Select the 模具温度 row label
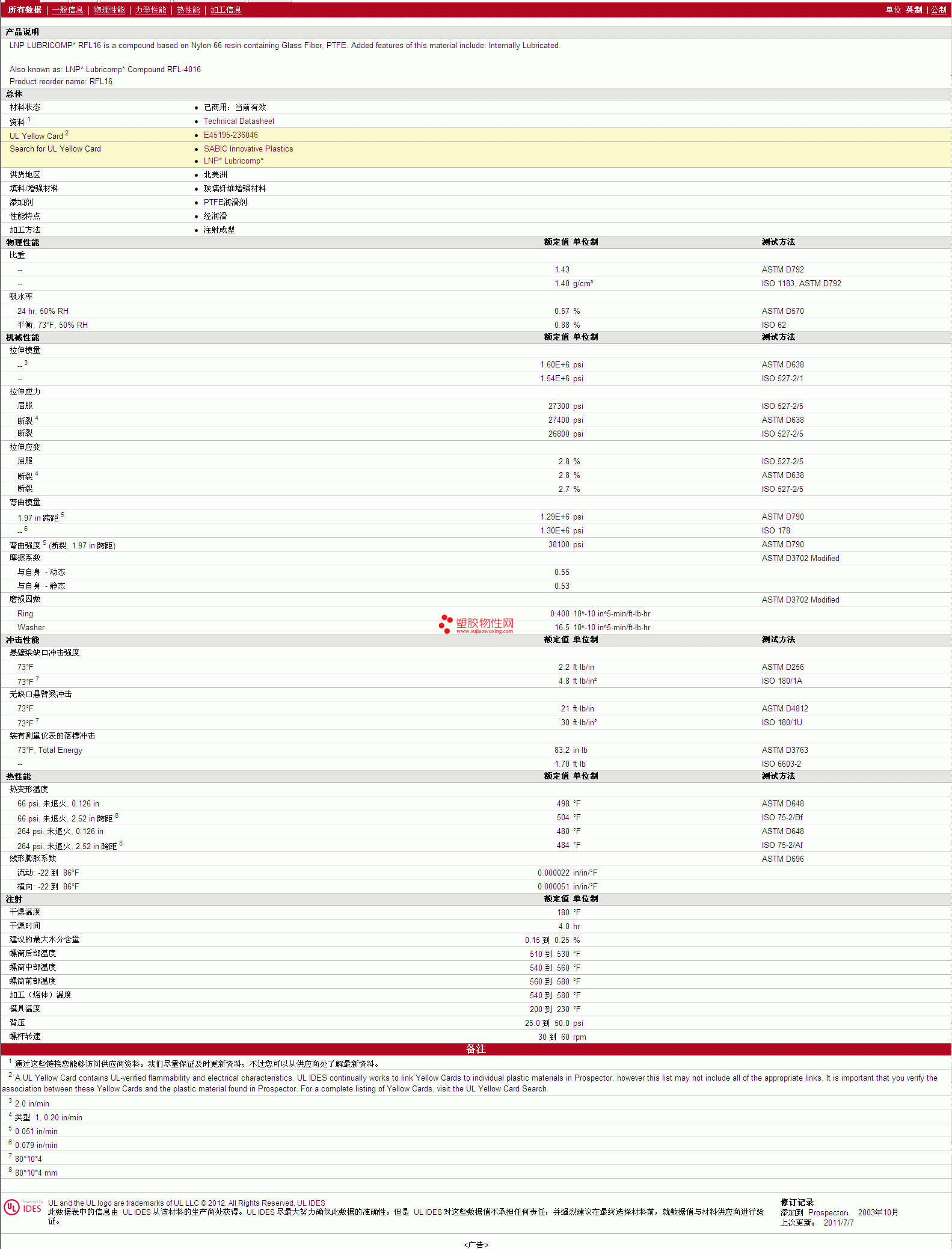 point(25,1009)
